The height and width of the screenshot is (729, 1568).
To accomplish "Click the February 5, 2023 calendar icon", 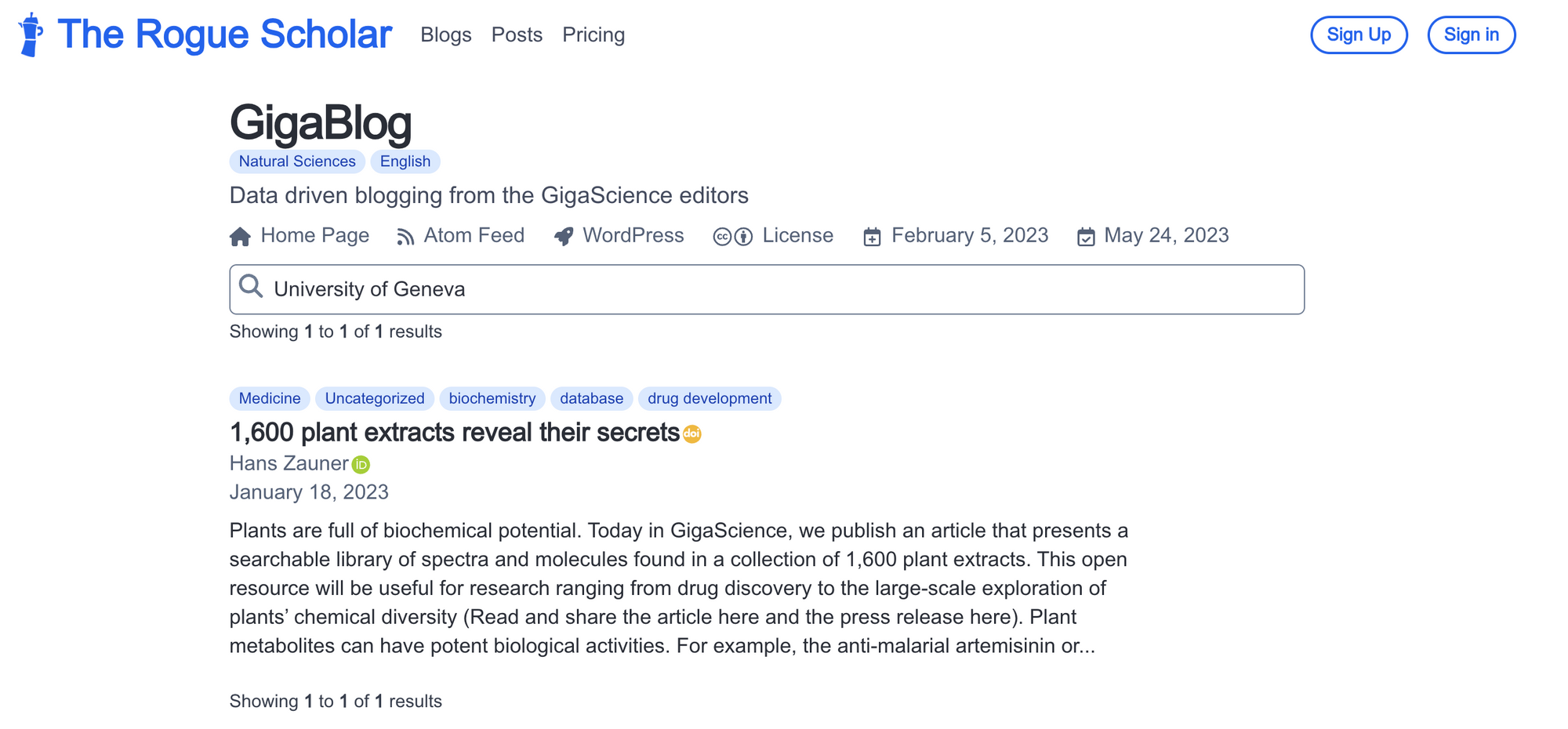I will tap(872, 237).
